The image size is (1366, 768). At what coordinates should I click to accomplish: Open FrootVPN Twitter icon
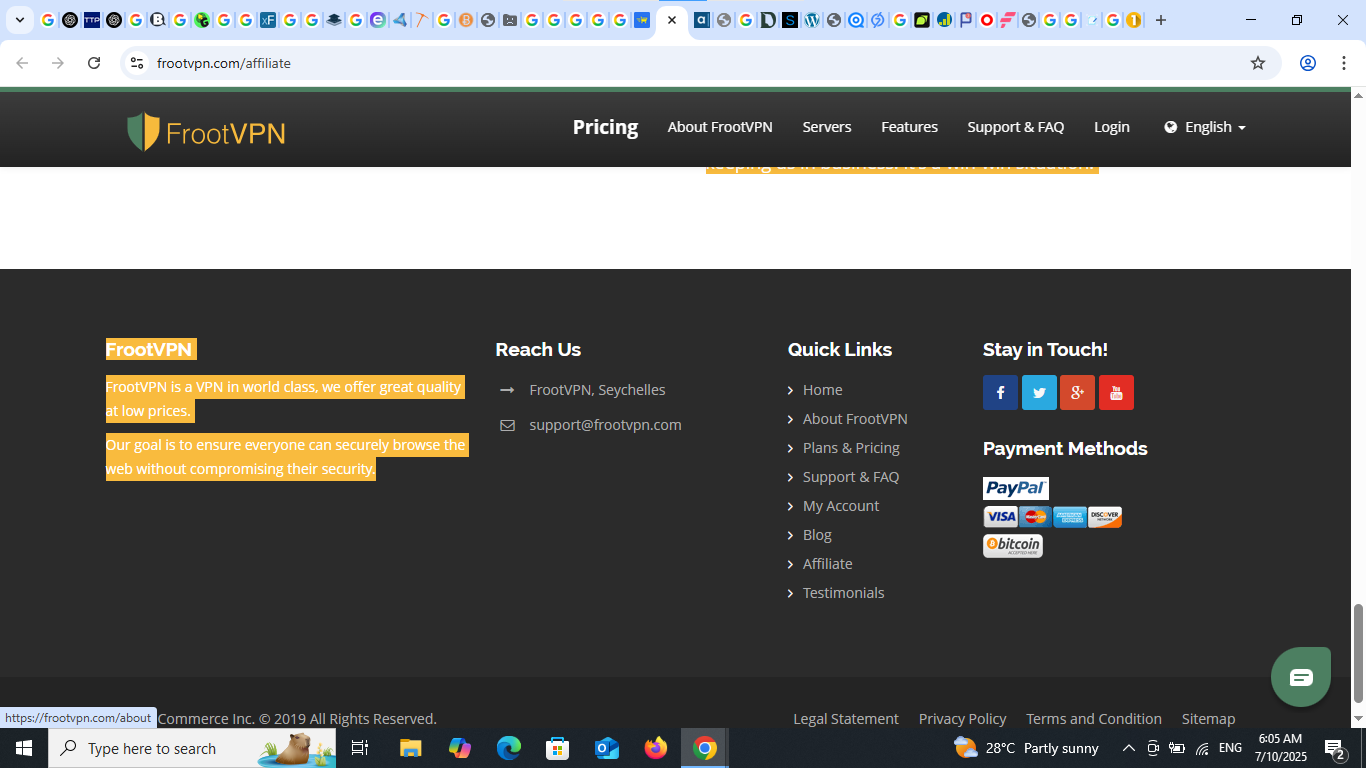pyautogui.click(x=1039, y=392)
